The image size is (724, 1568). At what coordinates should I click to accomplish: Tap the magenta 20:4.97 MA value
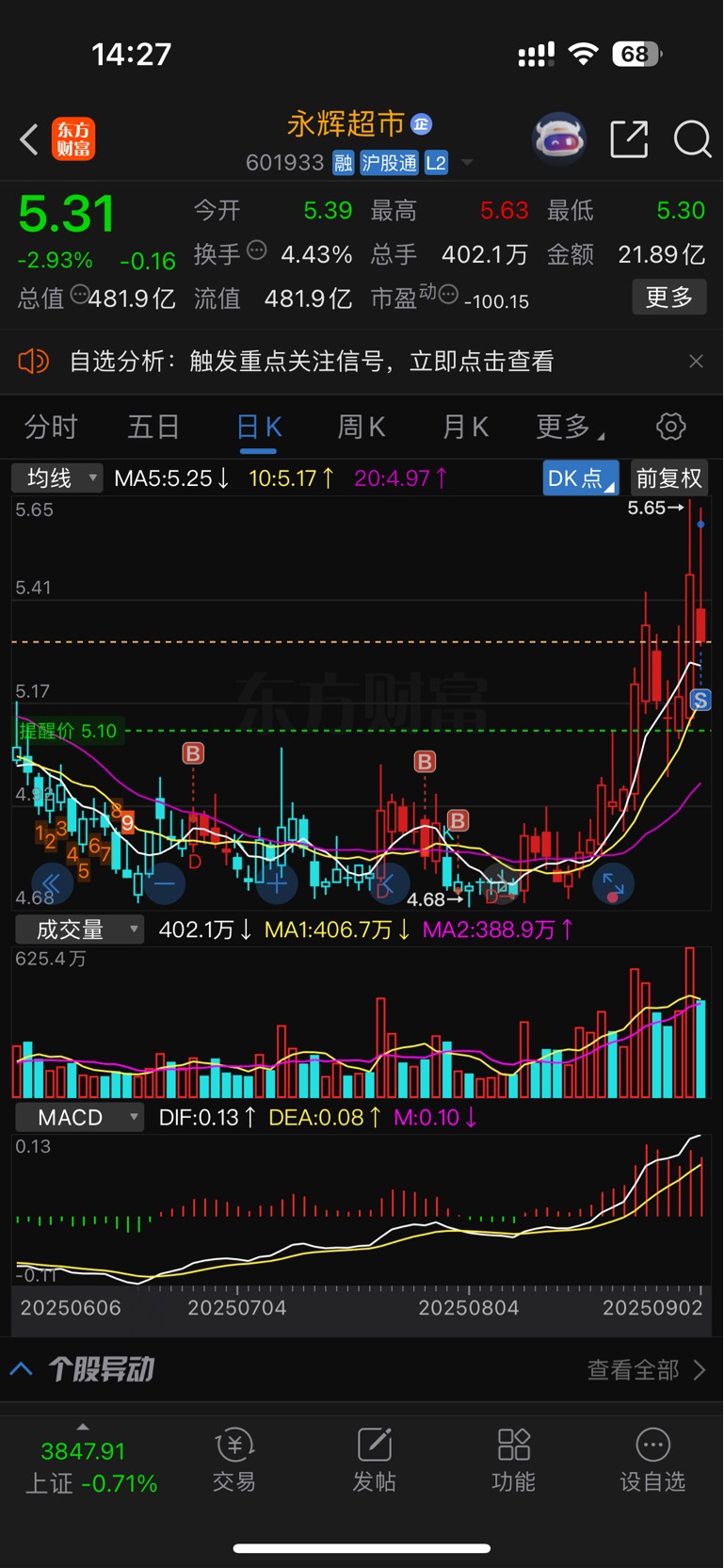coord(401,478)
